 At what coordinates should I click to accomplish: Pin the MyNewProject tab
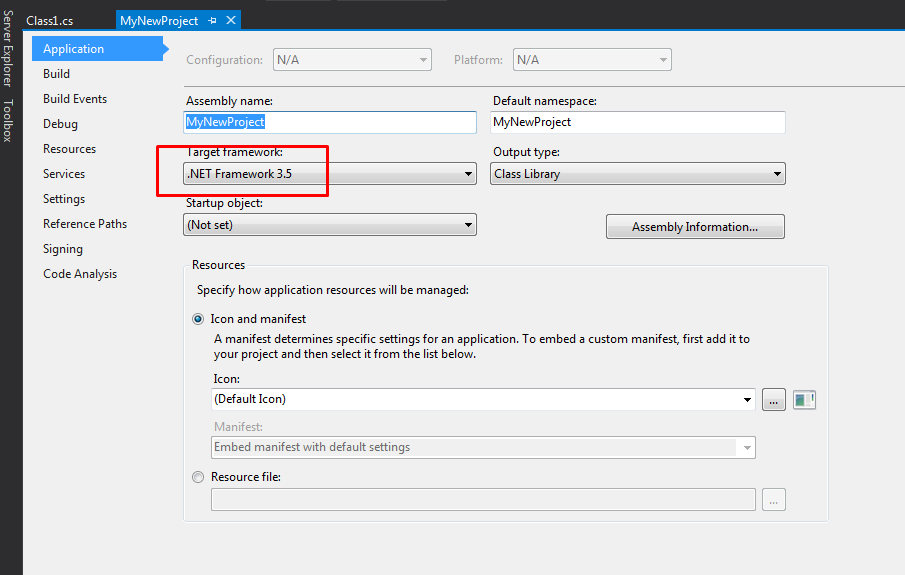click(x=212, y=21)
